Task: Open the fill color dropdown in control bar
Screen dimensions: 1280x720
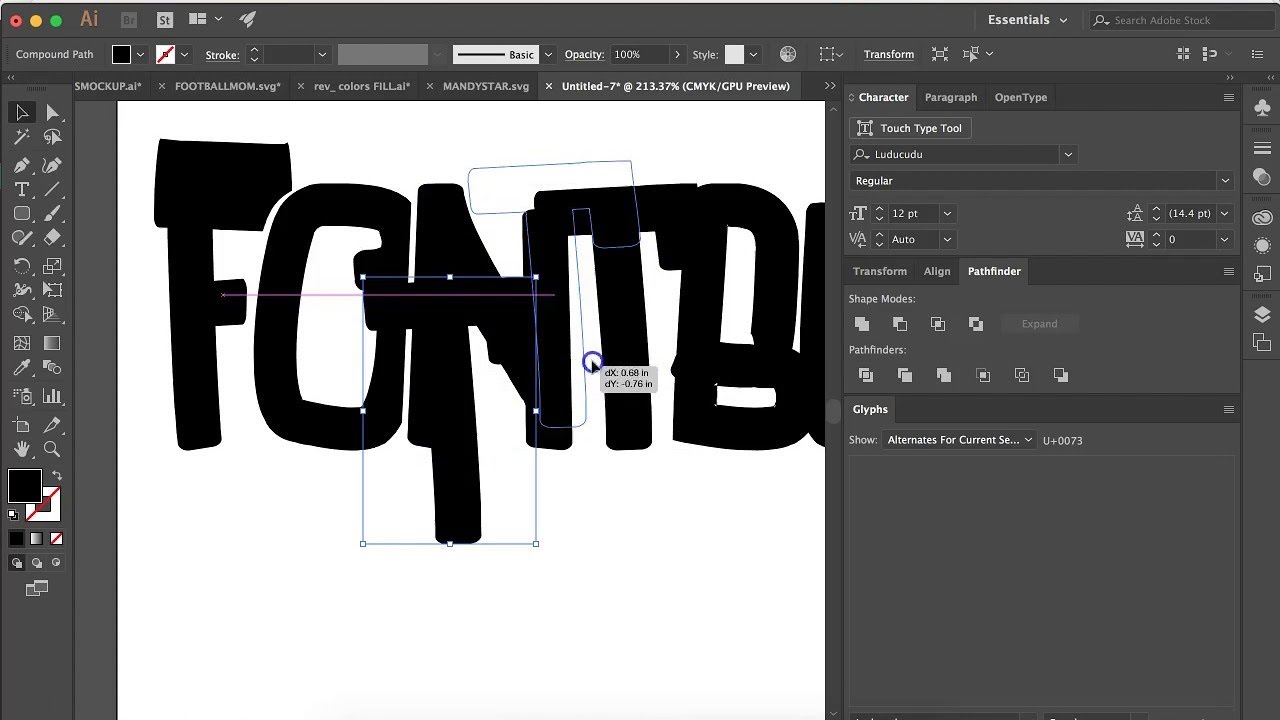Action: coord(140,54)
